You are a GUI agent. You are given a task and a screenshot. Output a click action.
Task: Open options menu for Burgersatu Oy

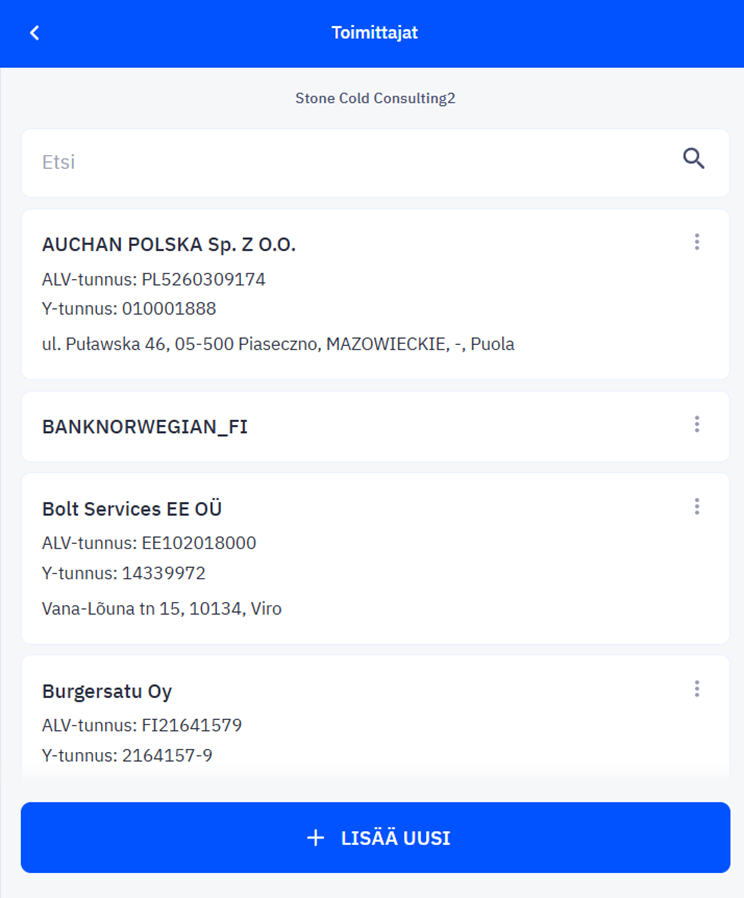[697, 688]
